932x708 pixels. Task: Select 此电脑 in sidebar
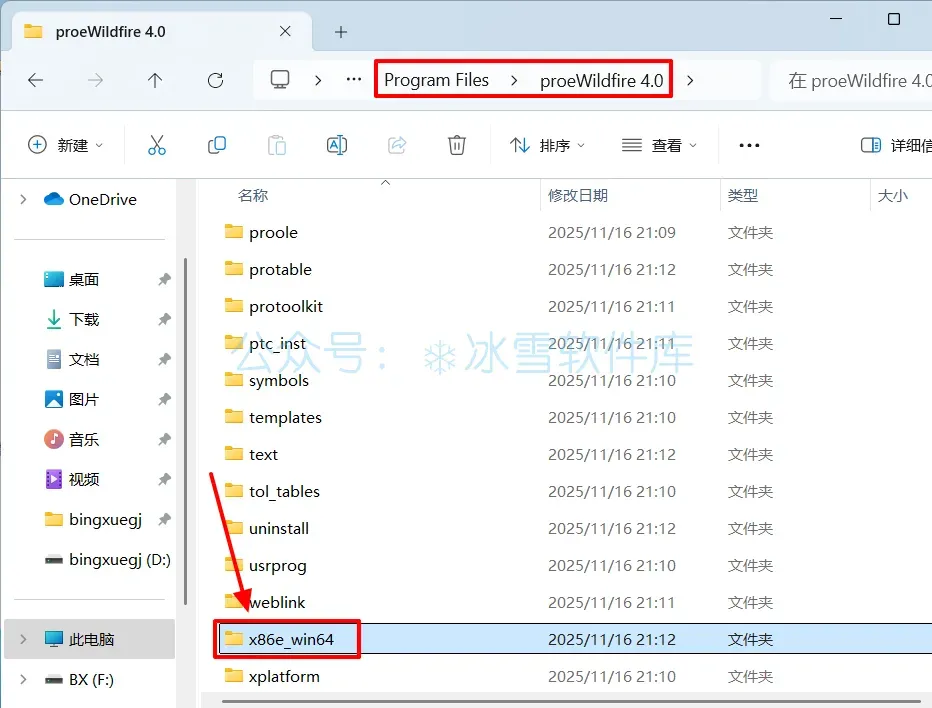point(89,640)
